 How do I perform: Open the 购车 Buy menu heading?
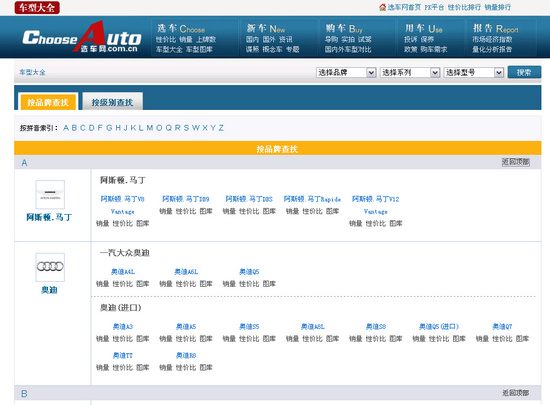[x=344, y=28]
